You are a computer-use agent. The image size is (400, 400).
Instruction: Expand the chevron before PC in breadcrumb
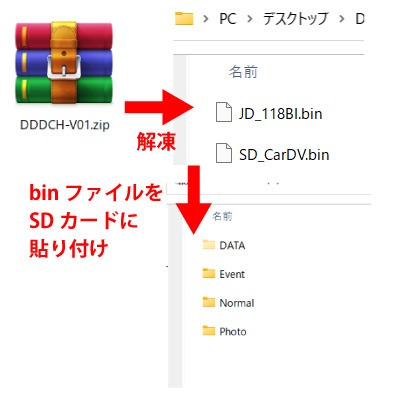pyautogui.click(x=206, y=19)
